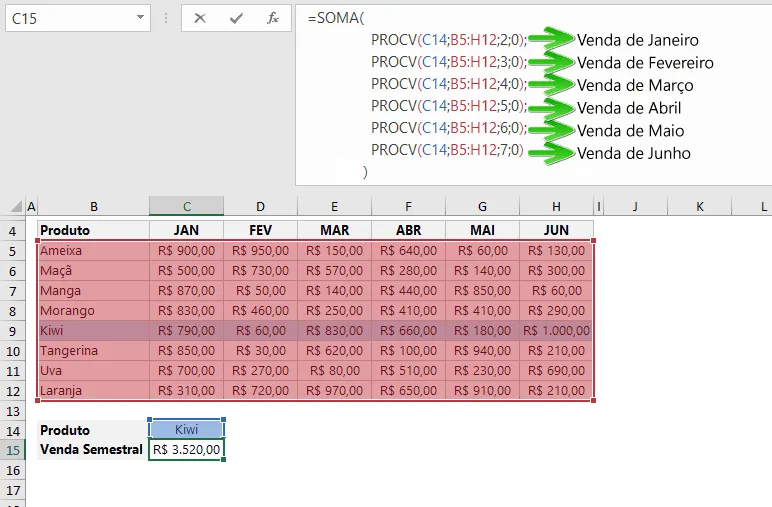Image resolution: width=772 pixels, height=507 pixels.
Task: Click the FEV column title cell
Action: tap(260, 230)
